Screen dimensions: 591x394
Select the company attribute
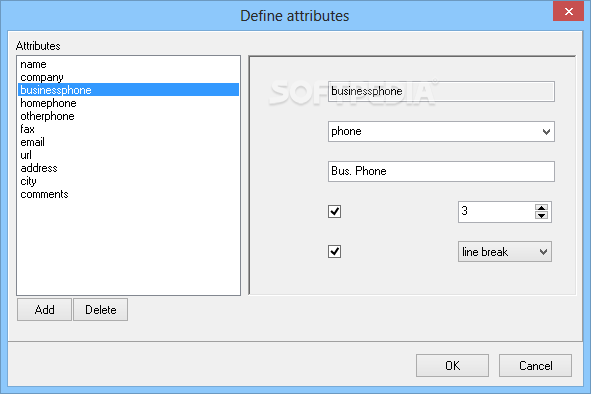point(128,77)
